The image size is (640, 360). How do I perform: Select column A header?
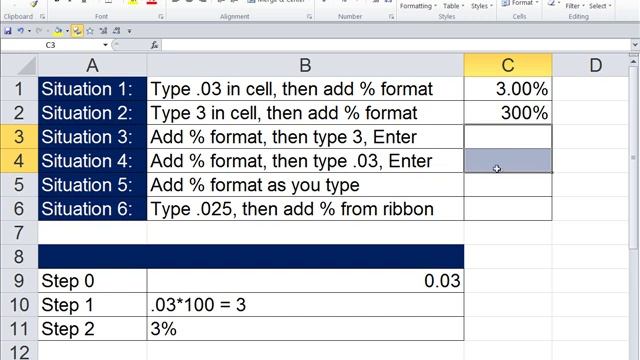point(92,65)
